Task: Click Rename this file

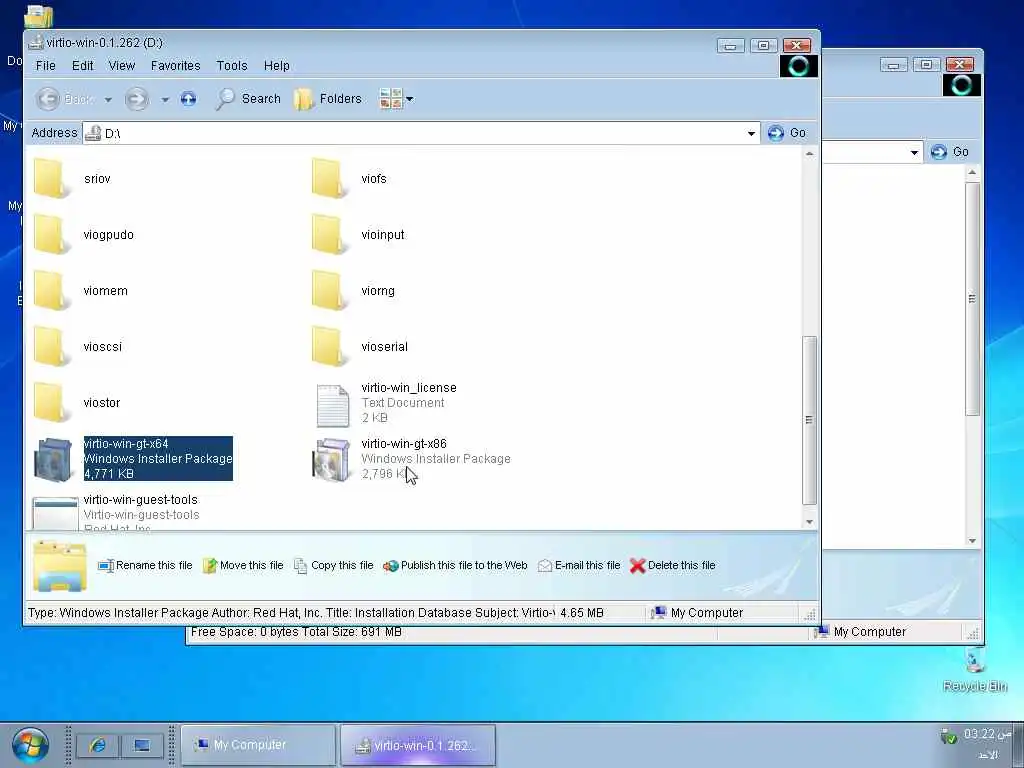Action: click(145, 566)
